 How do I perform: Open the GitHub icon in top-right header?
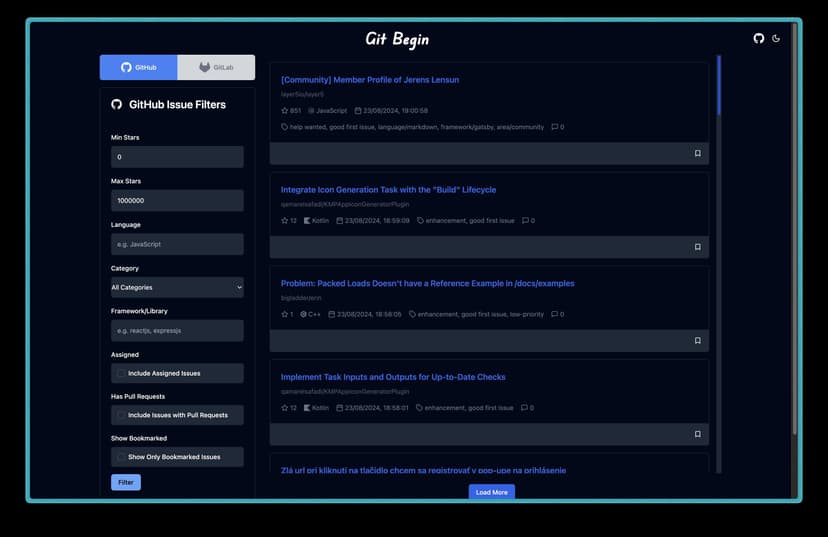(x=758, y=39)
